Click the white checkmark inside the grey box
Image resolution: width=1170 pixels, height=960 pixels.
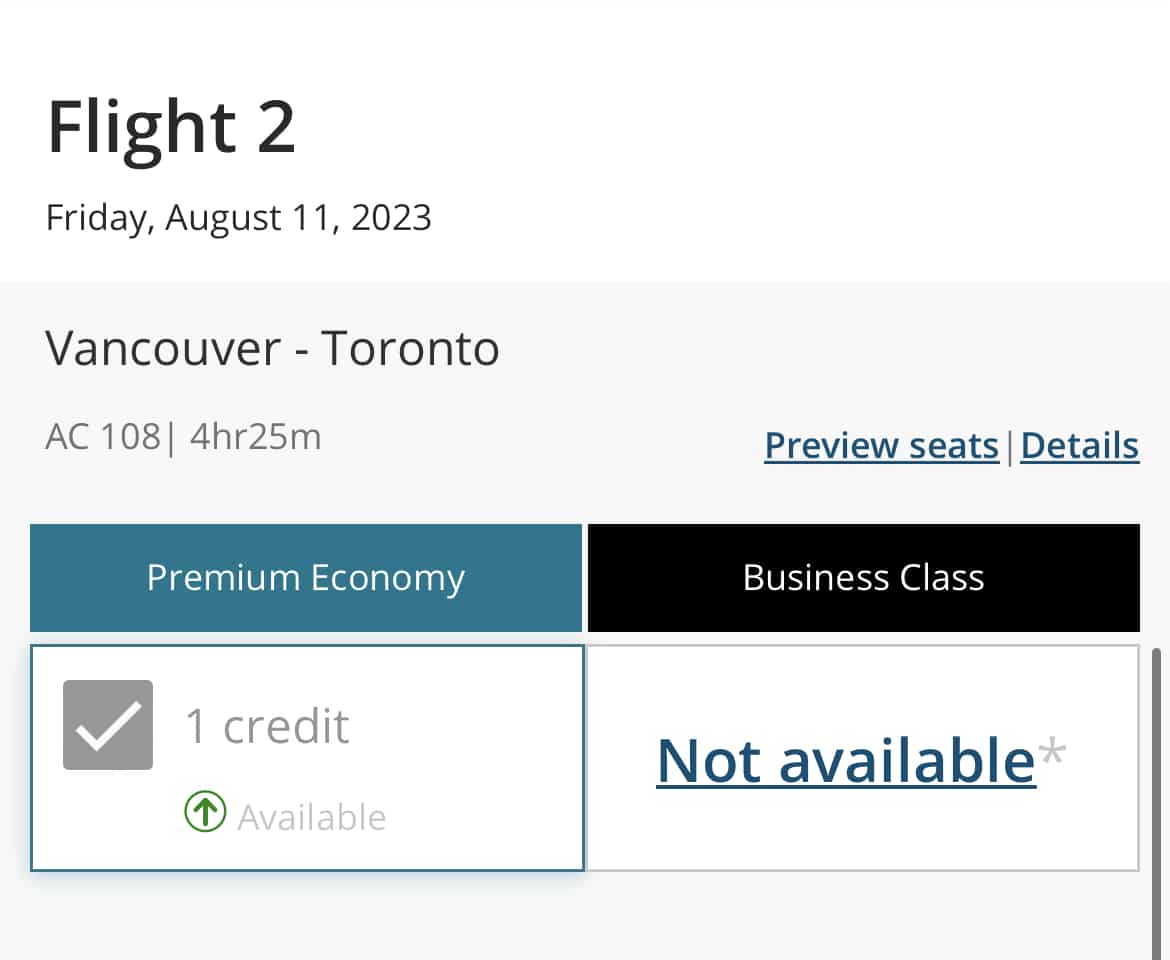tap(108, 724)
